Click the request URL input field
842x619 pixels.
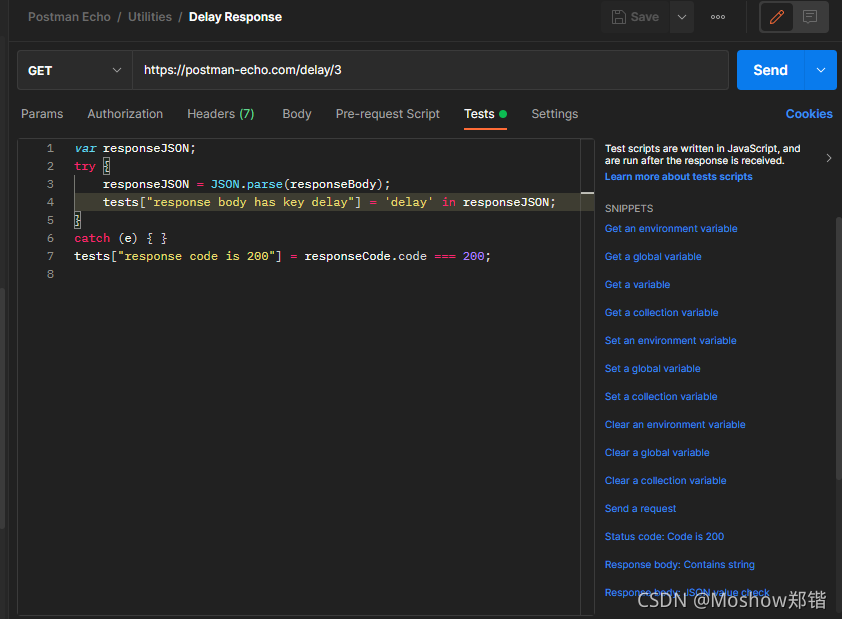(x=430, y=70)
